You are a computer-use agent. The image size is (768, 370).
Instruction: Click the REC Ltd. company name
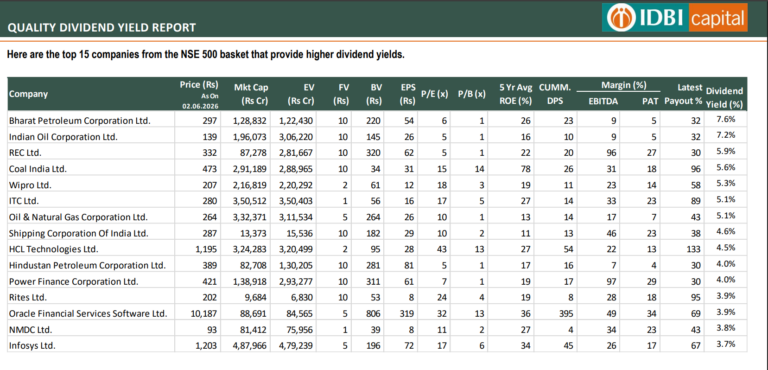[x=24, y=152]
